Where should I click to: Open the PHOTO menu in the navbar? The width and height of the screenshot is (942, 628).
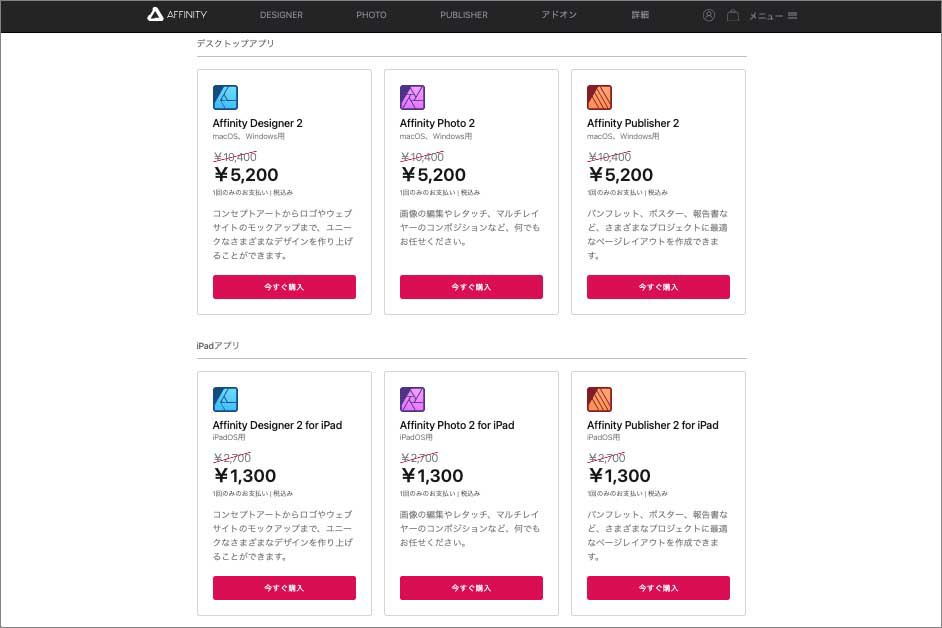371,15
